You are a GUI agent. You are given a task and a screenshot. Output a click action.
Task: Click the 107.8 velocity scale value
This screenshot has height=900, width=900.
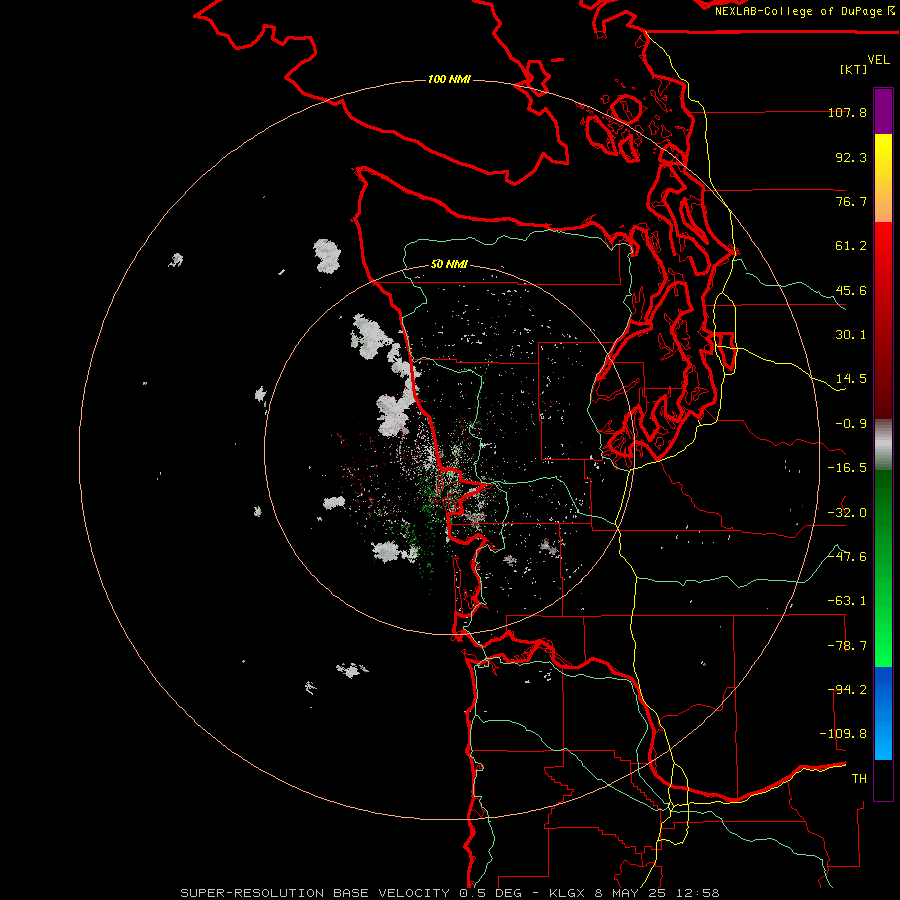(x=847, y=112)
